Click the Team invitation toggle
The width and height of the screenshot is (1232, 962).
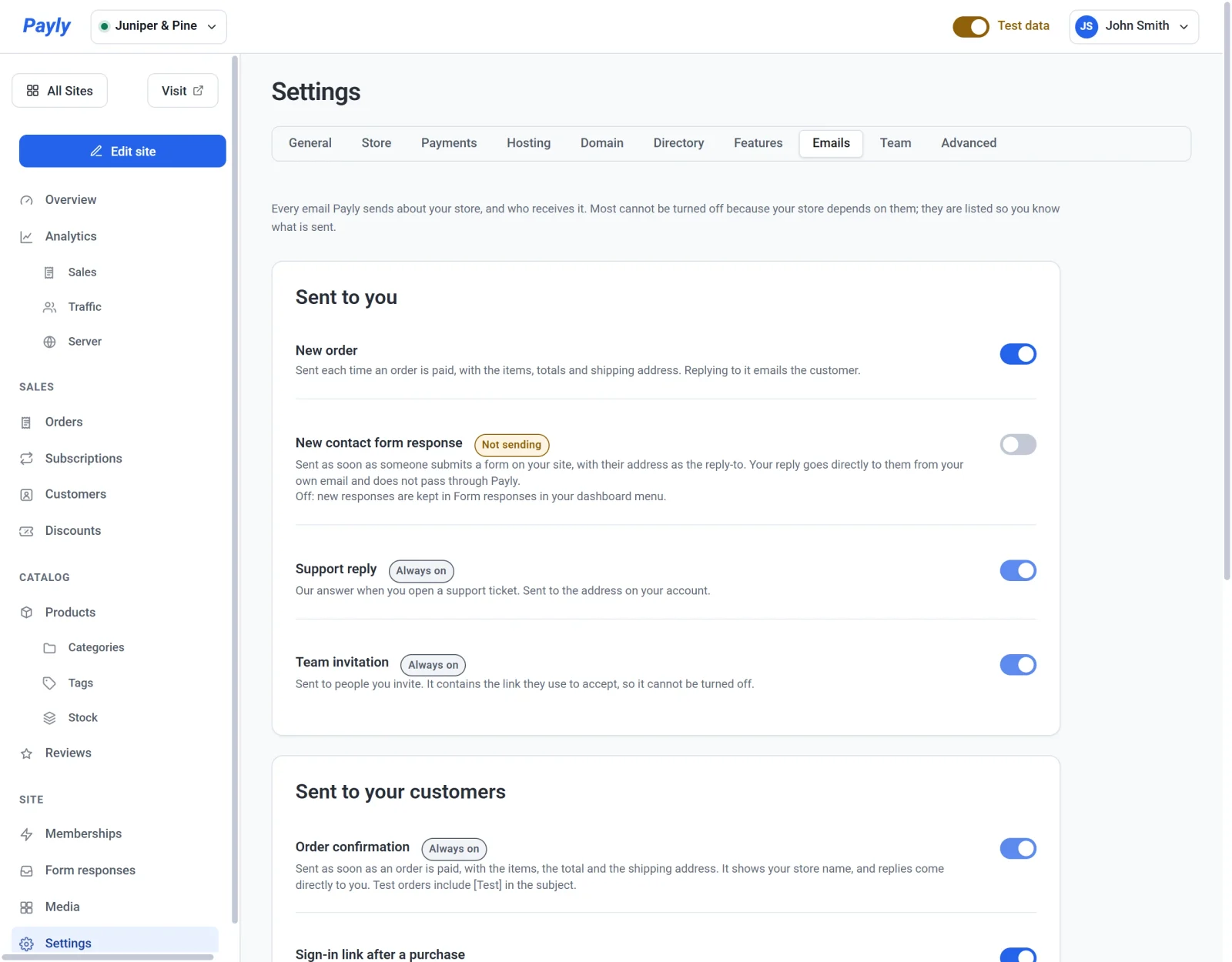(x=1018, y=664)
